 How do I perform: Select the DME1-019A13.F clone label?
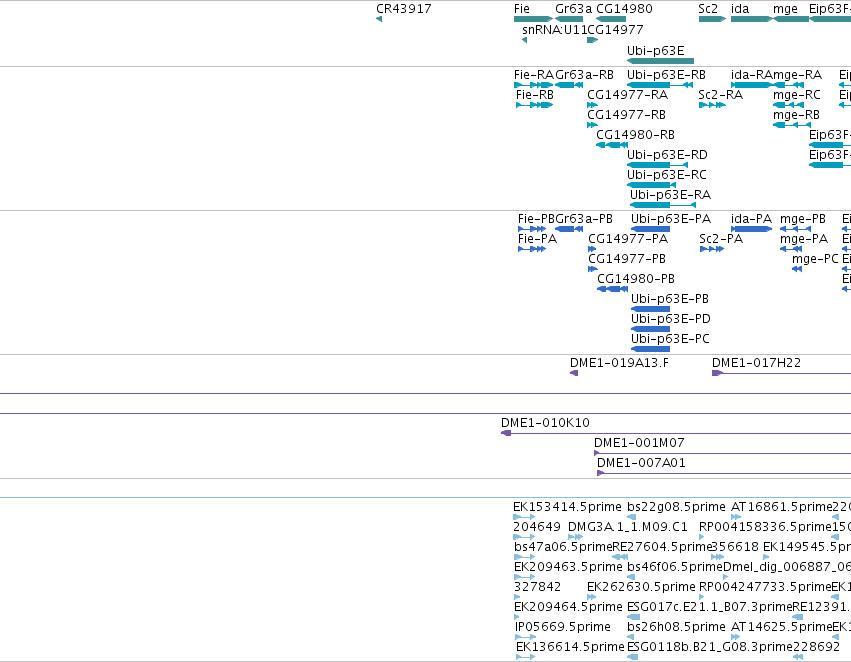pyautogui.click(x=619, y=364)
